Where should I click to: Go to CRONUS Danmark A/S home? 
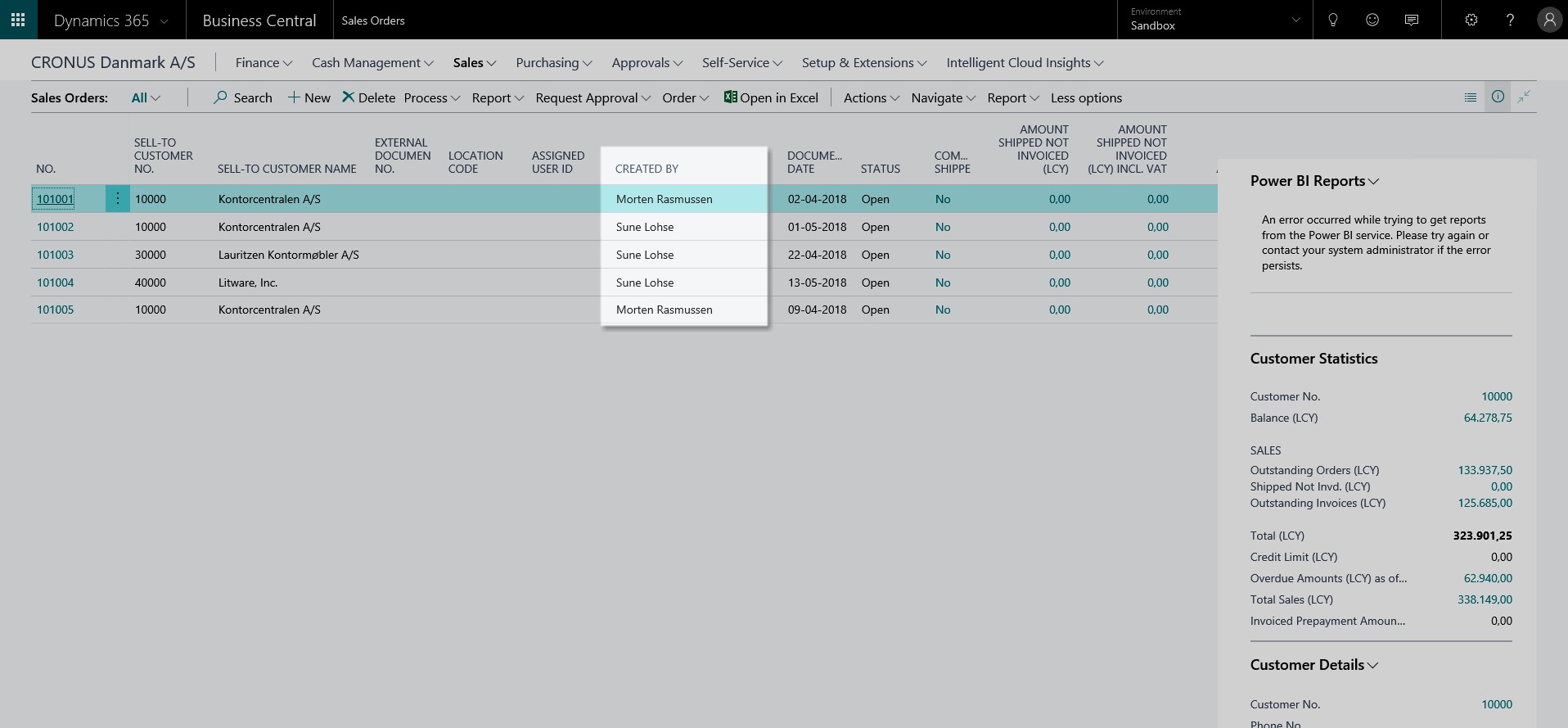pyautogui.click(x=113, y=62)
